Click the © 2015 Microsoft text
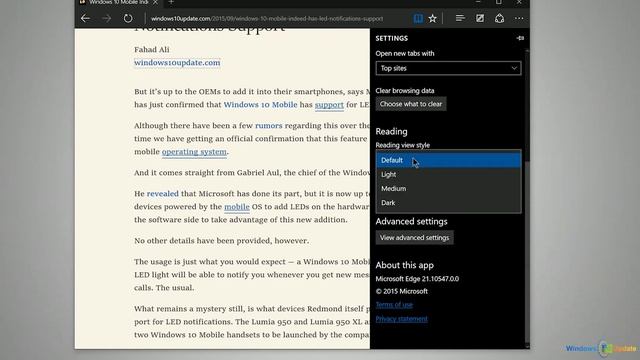The width and height of the screenshot is (640, 360). [402, 291]
